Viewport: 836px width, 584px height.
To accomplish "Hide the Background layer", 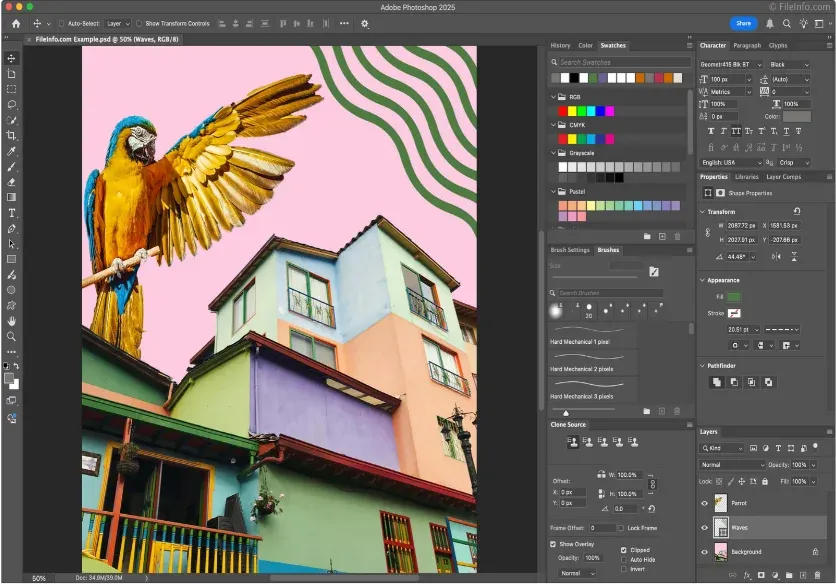I will (704, 552).
